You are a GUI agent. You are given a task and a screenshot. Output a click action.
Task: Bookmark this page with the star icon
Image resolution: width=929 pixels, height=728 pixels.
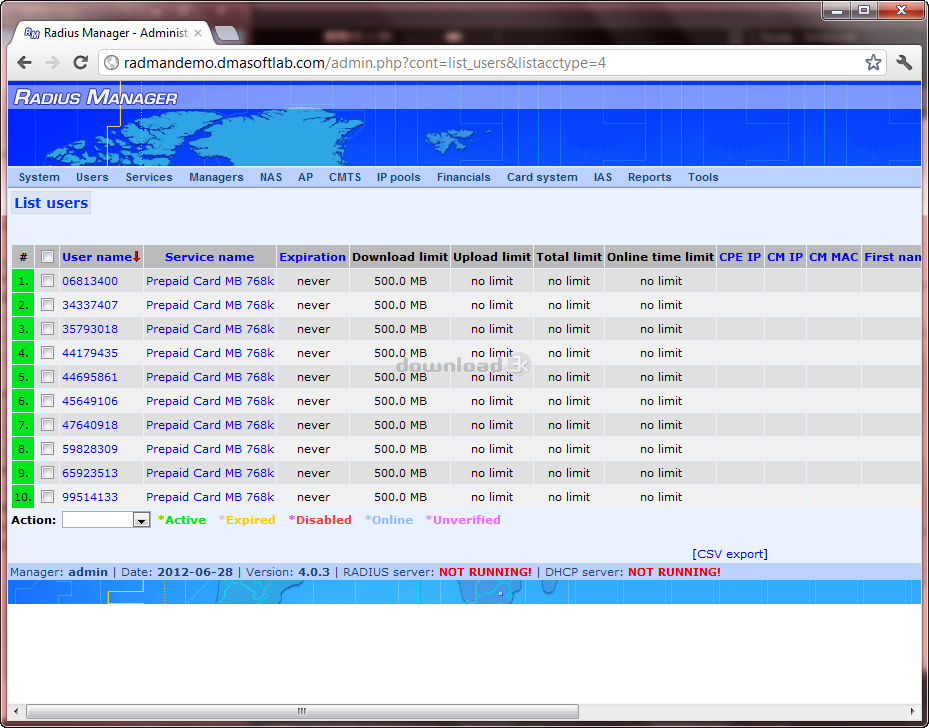[873, 62]
